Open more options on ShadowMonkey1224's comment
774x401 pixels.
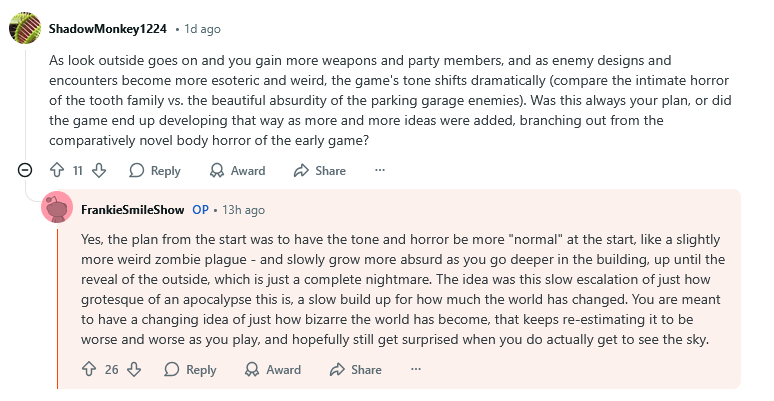[x=380, y=171]
